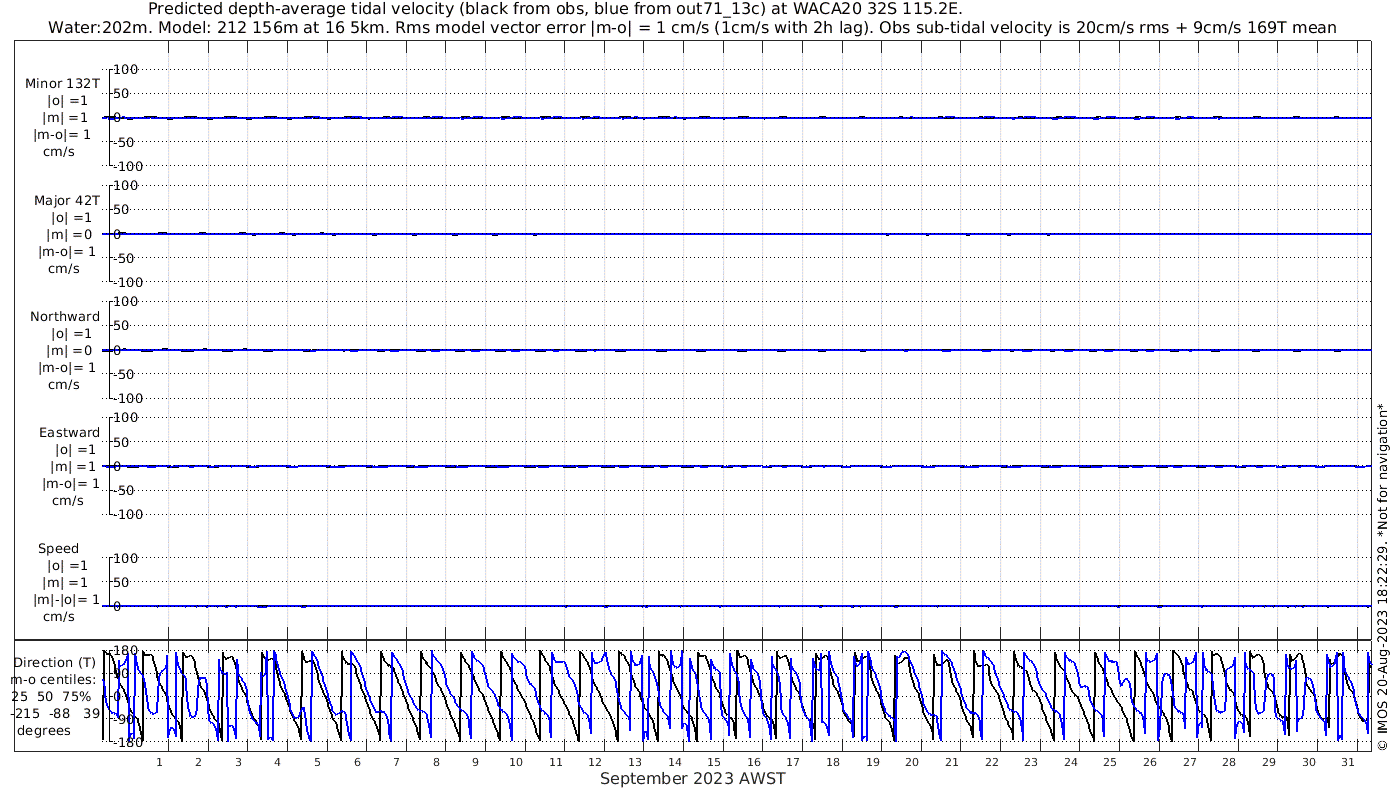Select the 'Minor 132T' panel label
The width and height of the screenshot is (1400, 800).
pos(62,84)
